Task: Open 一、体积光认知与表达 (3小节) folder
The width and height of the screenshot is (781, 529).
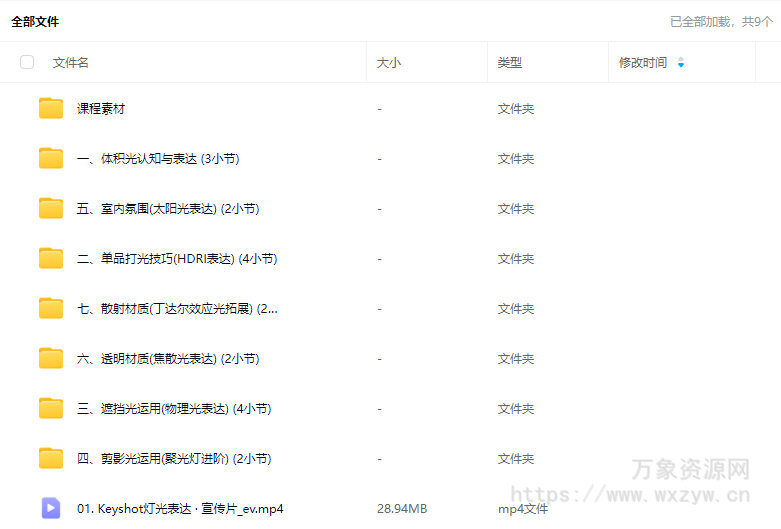Action: (158, 158)
